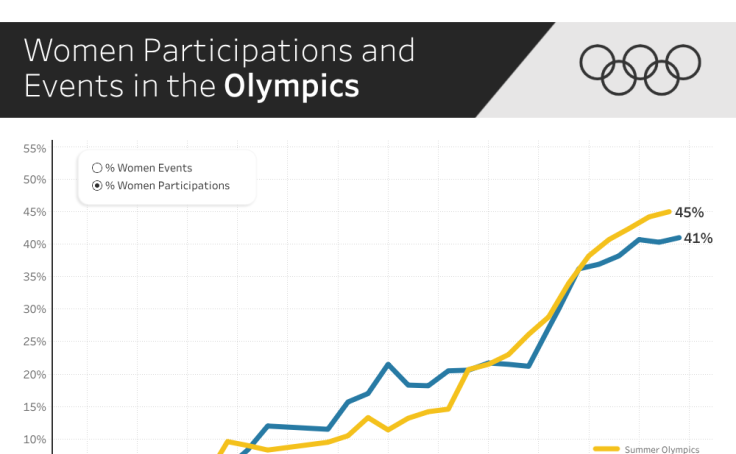The height and width of the screenshot is (454, 736).
Task: Click the end of the blue line
Action: tap(680, 238)
